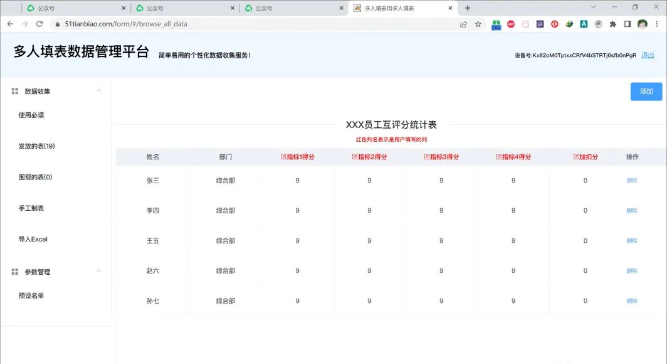
Task: Click the browser forward arrow
Action: click(x=25, y=24)
